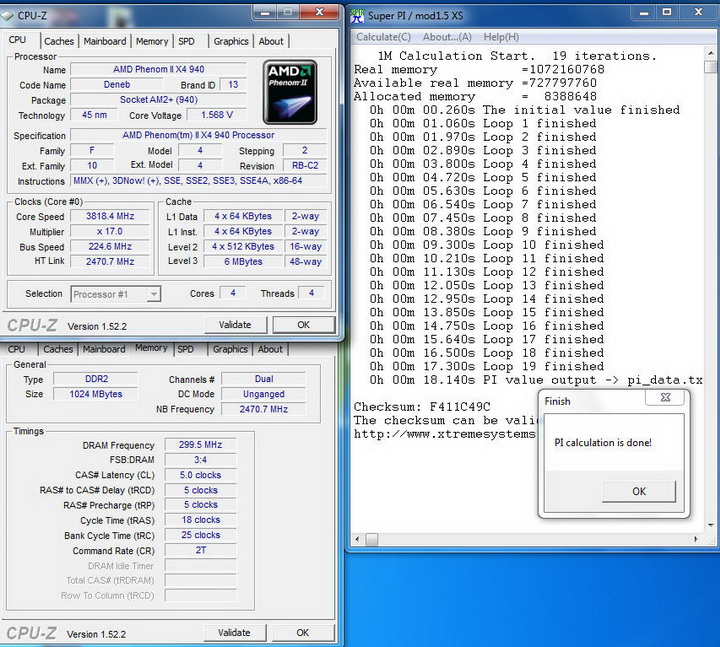Image resolution: width=720 pixels, height=647 pixels.
Task: Maximize the Super PI window
Action: (667, 13)
